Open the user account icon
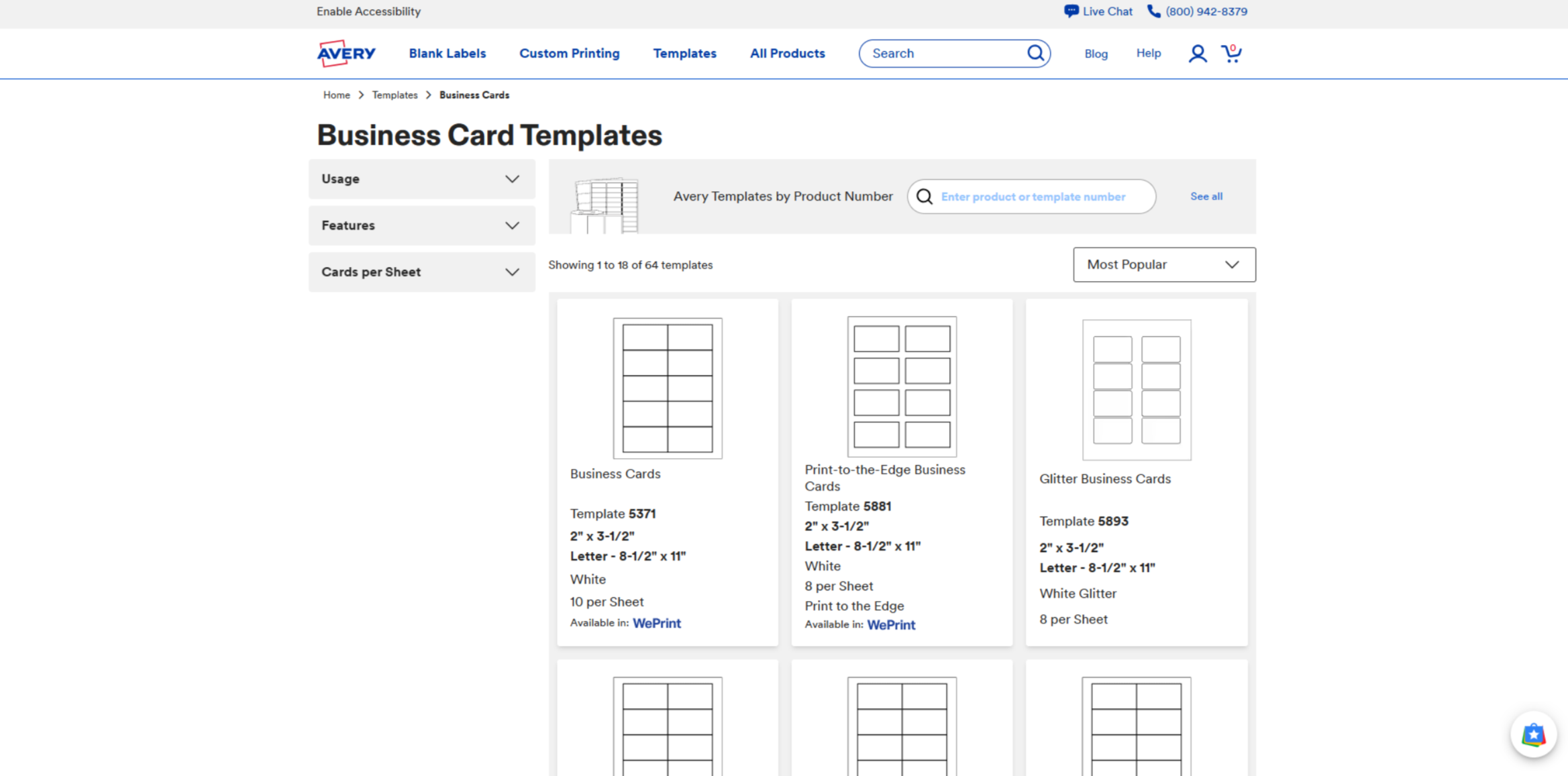The height and width of the screenshot is (776, 1568). coord(1197,54)
